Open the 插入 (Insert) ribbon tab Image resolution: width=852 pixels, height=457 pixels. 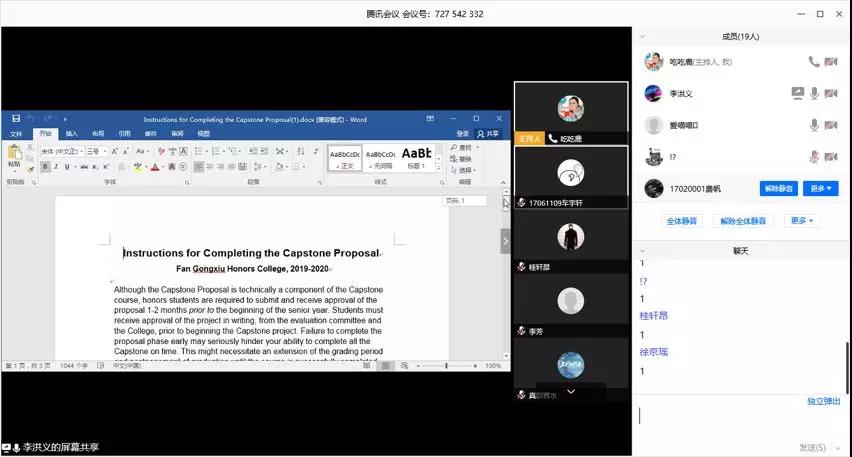point(72,133)
